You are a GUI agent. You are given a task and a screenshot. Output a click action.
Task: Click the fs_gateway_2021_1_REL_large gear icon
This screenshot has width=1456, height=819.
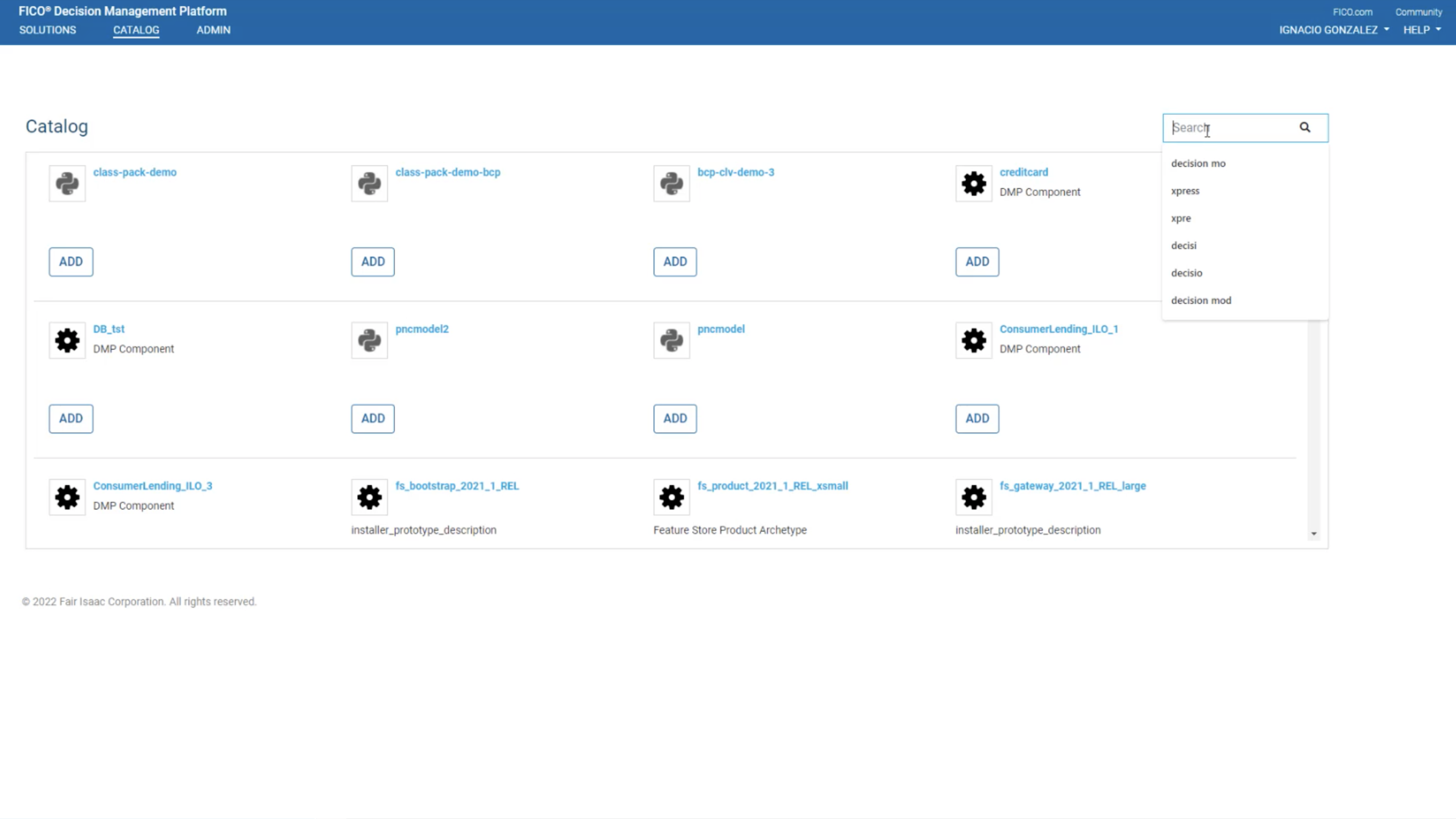(x=974, y=497)
